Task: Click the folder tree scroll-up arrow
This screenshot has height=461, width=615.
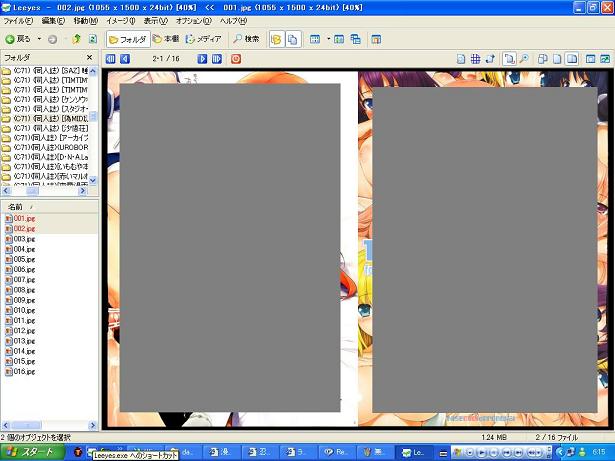Action: [93, 71]
